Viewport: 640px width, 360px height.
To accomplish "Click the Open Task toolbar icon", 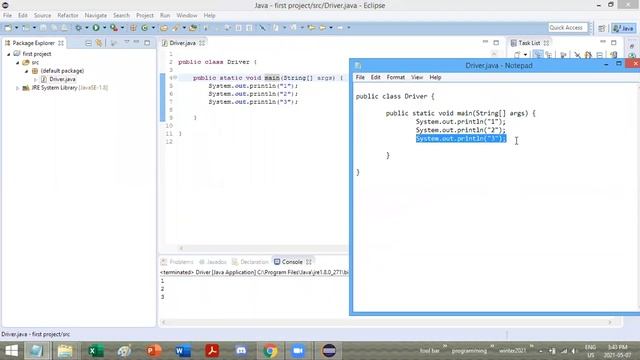I will click(193, 28).
